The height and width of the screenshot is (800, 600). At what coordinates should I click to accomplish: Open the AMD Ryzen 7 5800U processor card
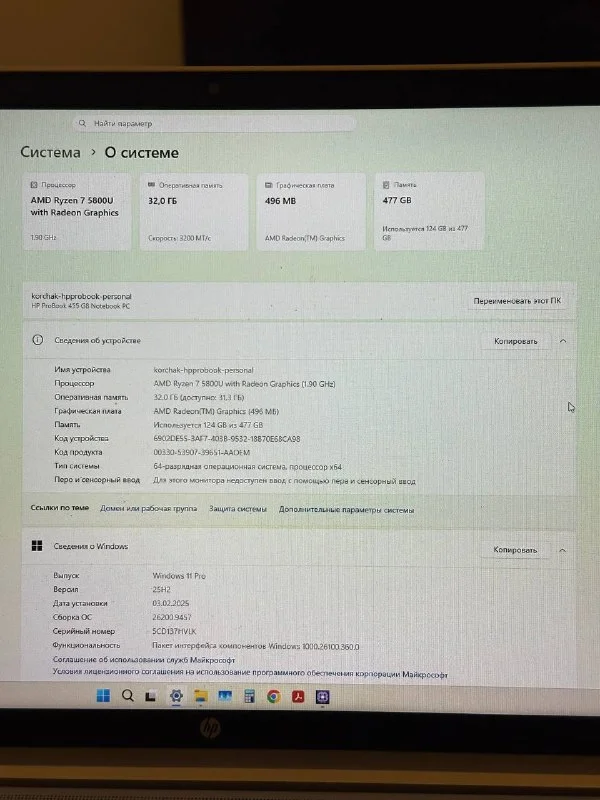click(x=77, y=212)
